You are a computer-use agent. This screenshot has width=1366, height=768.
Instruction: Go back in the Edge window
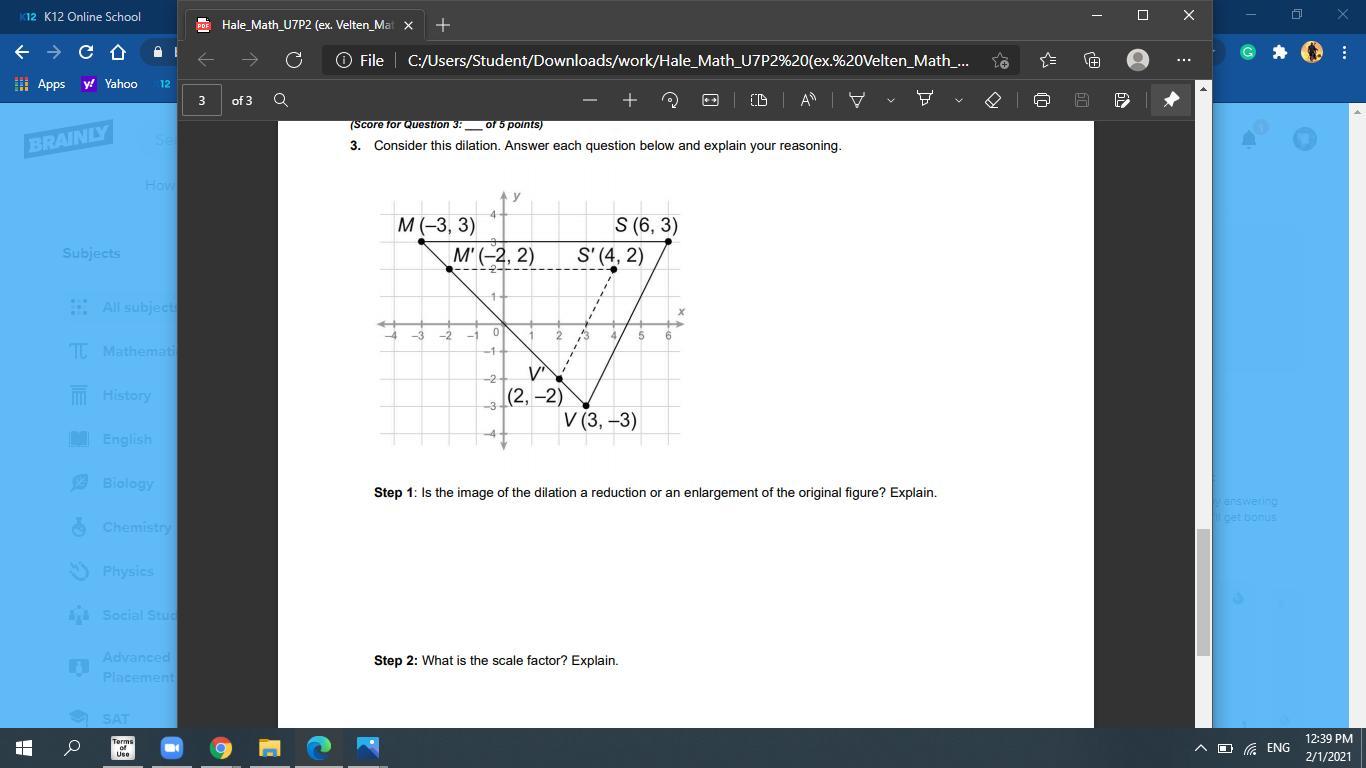pos(206,60)
